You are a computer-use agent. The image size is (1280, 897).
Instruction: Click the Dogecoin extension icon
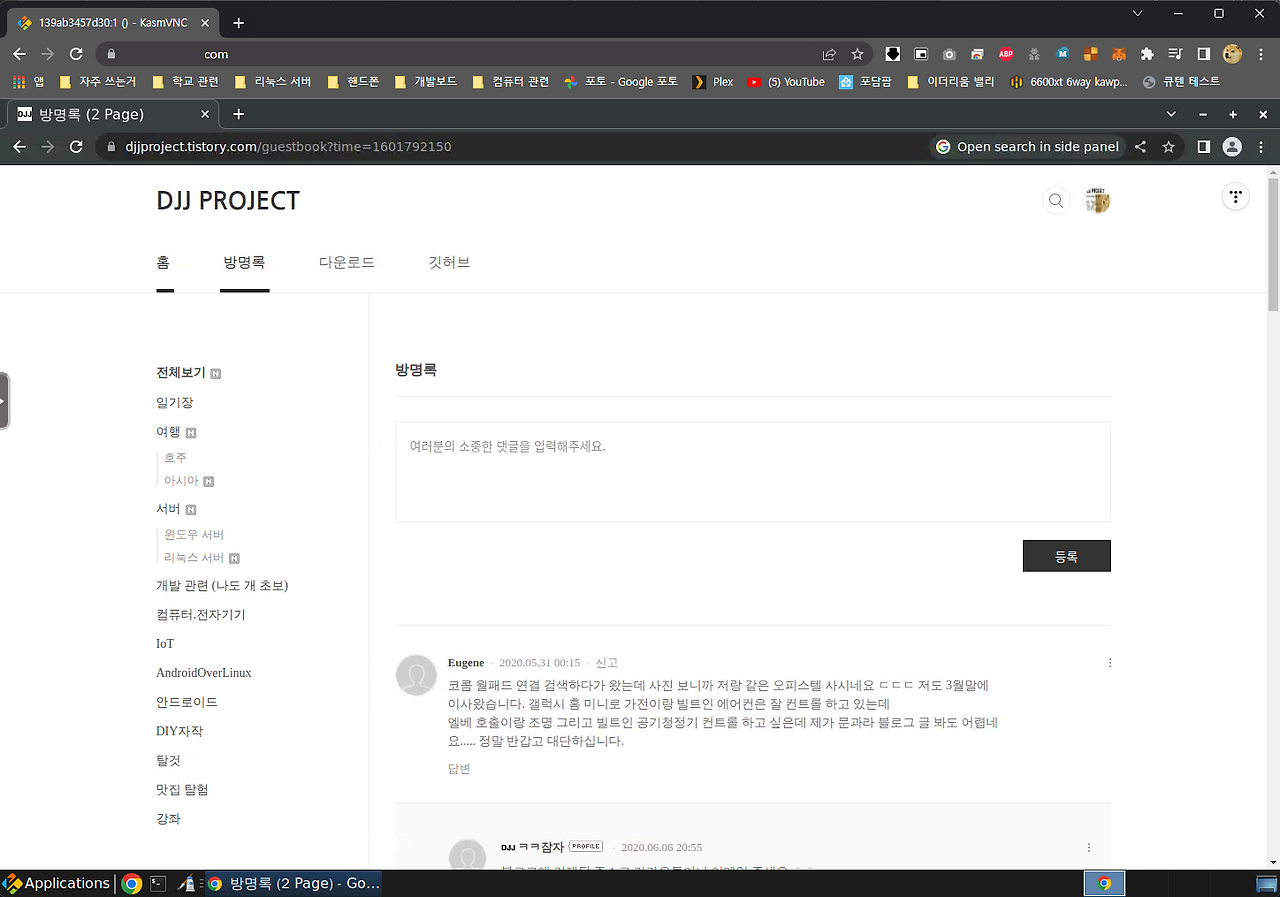pos(1231,55)
